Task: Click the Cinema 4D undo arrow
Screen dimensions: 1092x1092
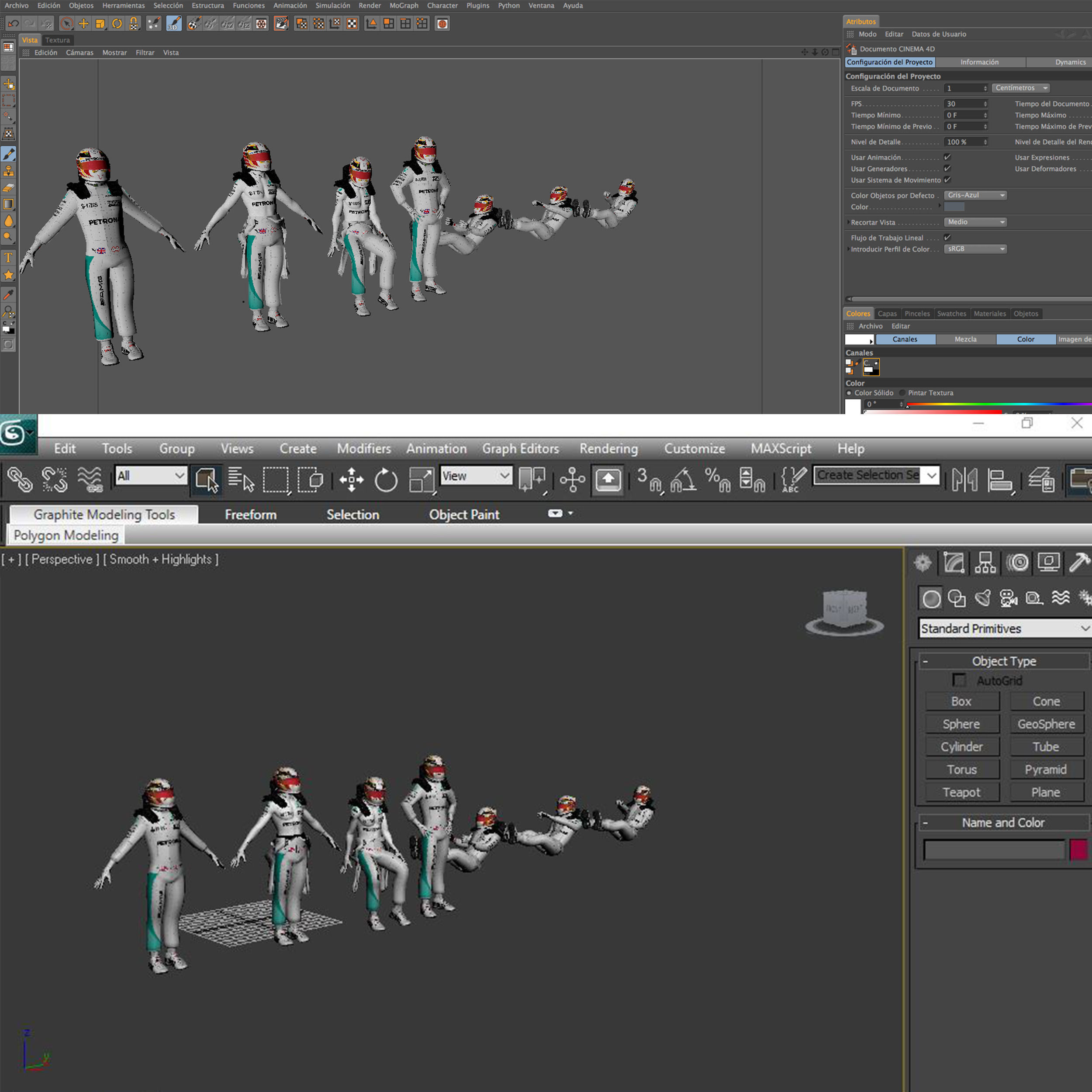Action: pos(14,24)
